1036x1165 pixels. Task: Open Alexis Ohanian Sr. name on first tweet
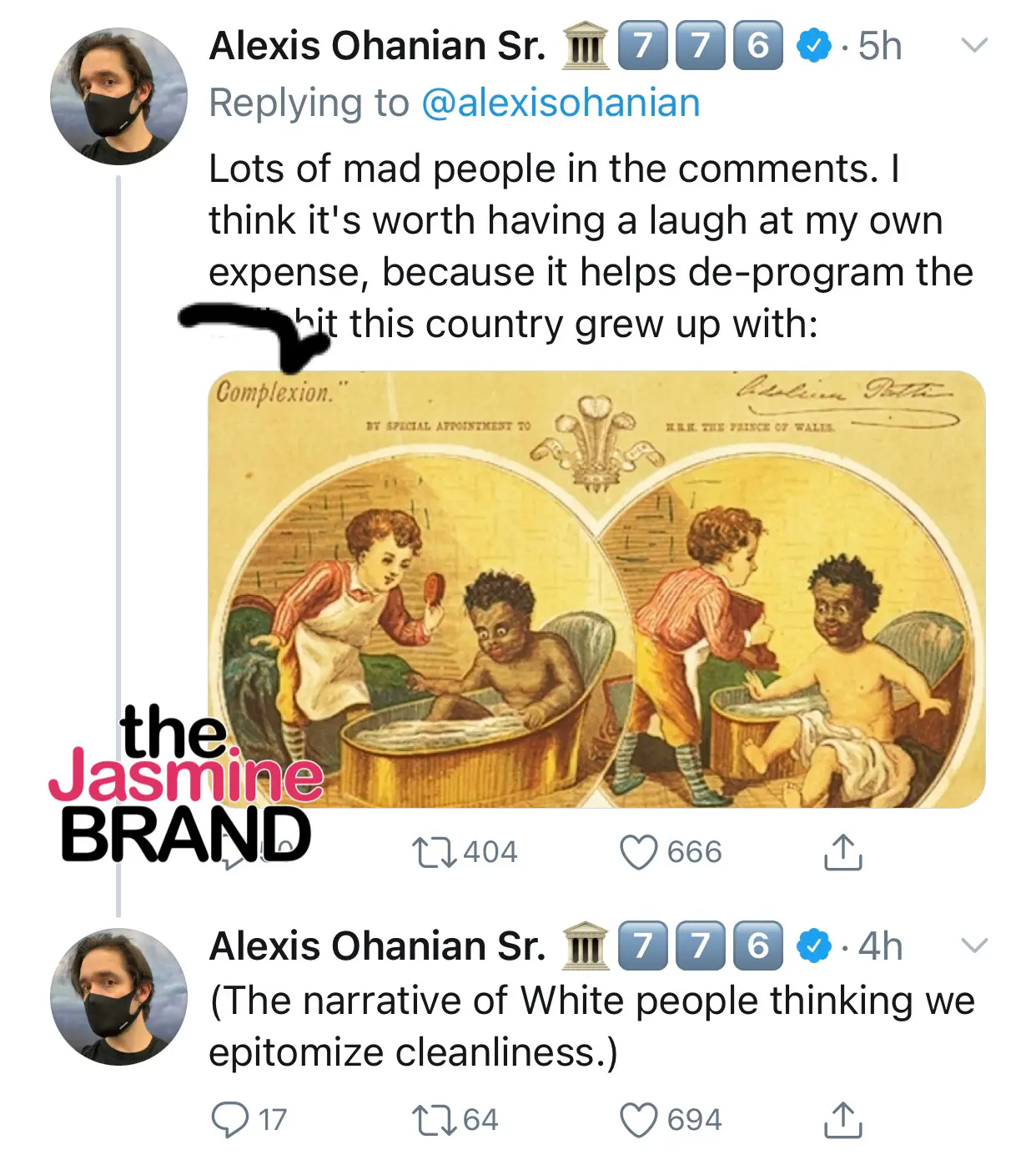tap(377, 46)
